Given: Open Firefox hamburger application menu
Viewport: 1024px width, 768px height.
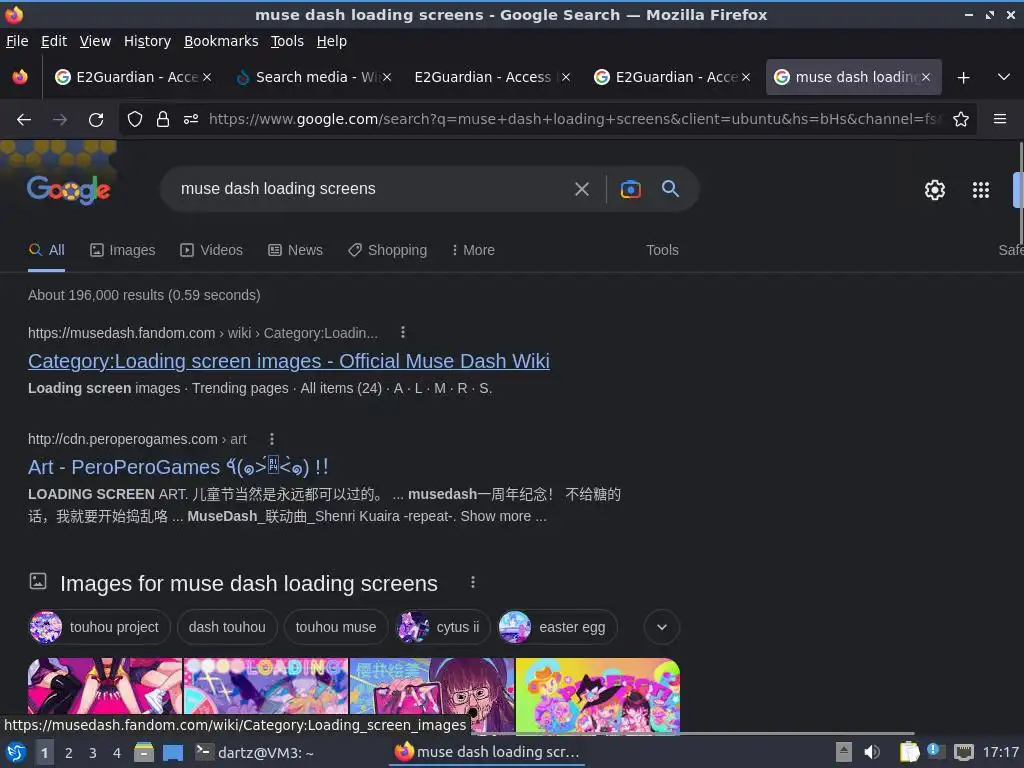Looking at the screenshot, I should pyautogui.click(x=1000, y=119).
